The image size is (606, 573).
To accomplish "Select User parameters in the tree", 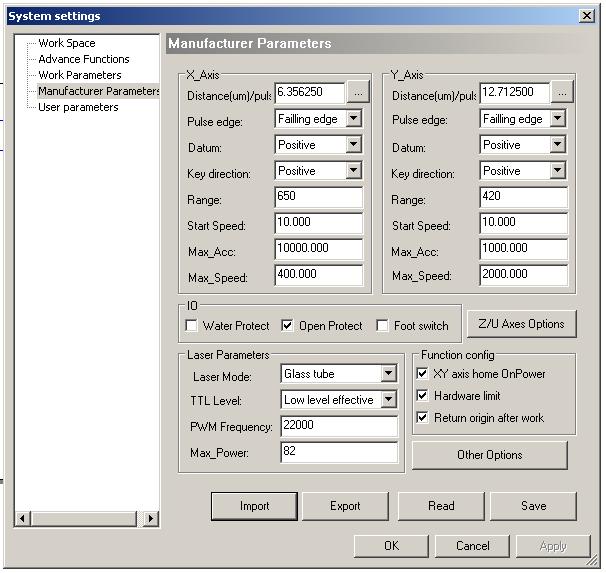I will tap(78, 107).
